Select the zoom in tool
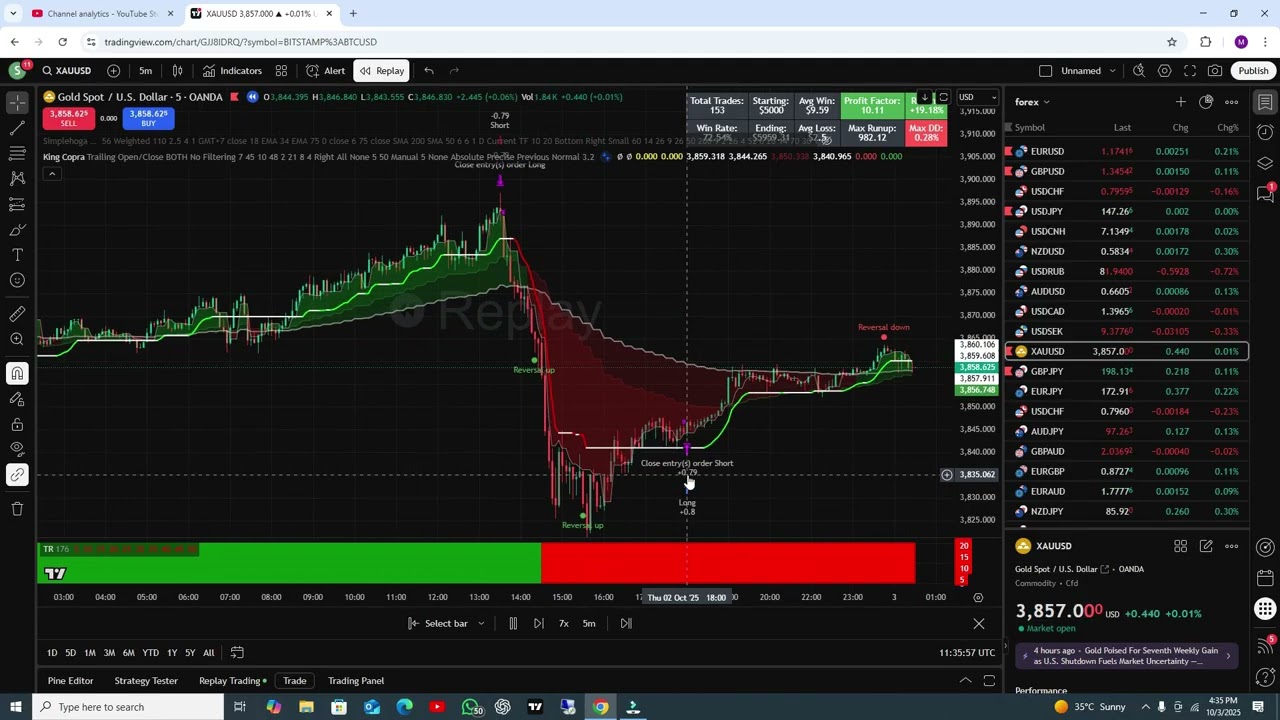This screenshot has height=720, width=1280. 17,340
